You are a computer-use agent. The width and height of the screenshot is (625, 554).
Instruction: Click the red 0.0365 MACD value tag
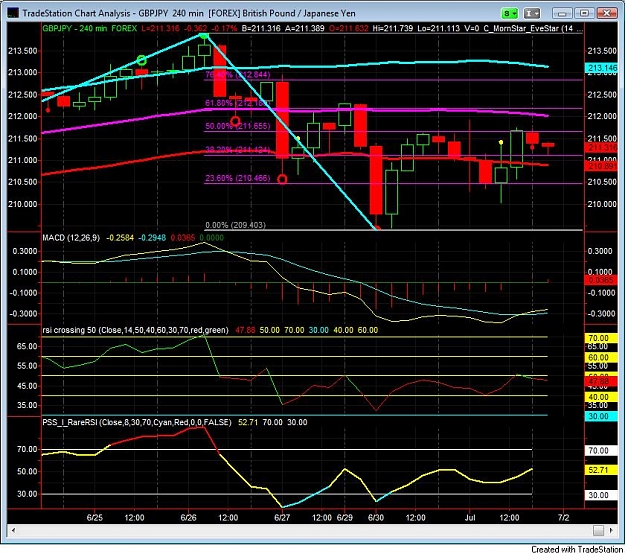click(x=601, y=280)
